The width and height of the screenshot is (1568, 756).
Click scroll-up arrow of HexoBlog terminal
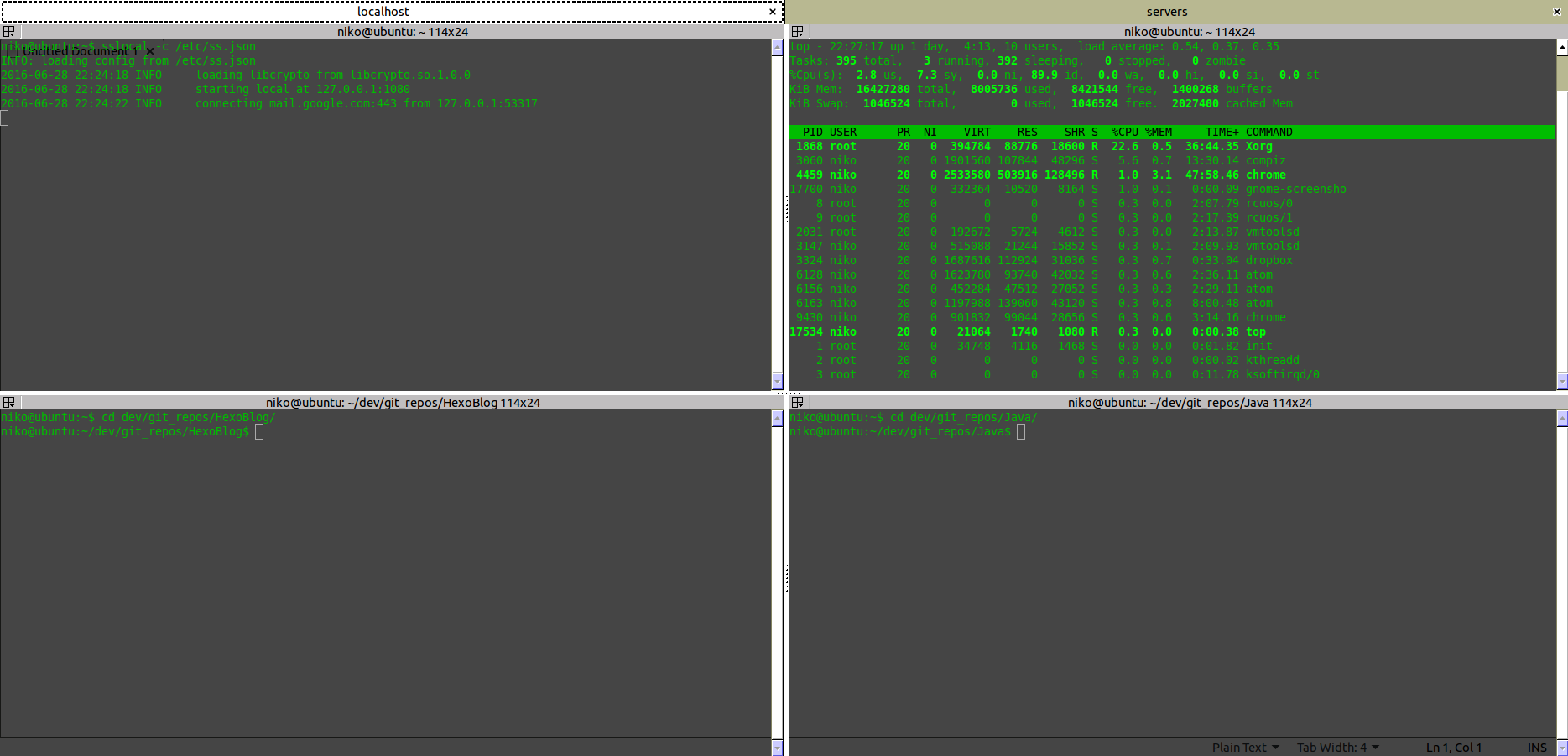(x=777, y=418)
